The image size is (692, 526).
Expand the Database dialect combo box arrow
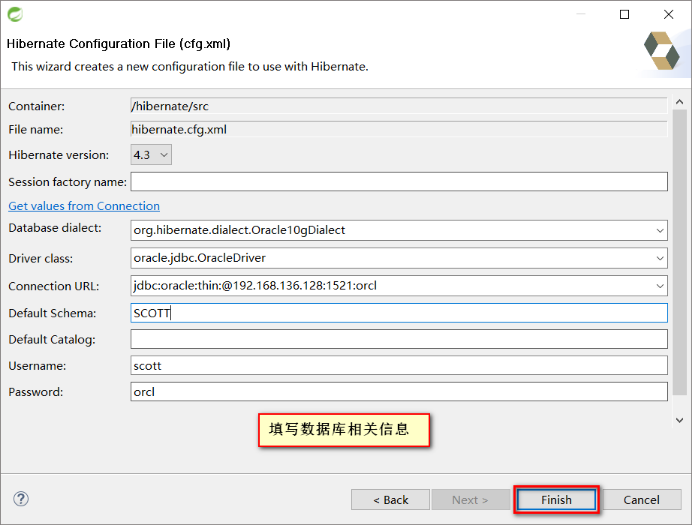(660, 230)
